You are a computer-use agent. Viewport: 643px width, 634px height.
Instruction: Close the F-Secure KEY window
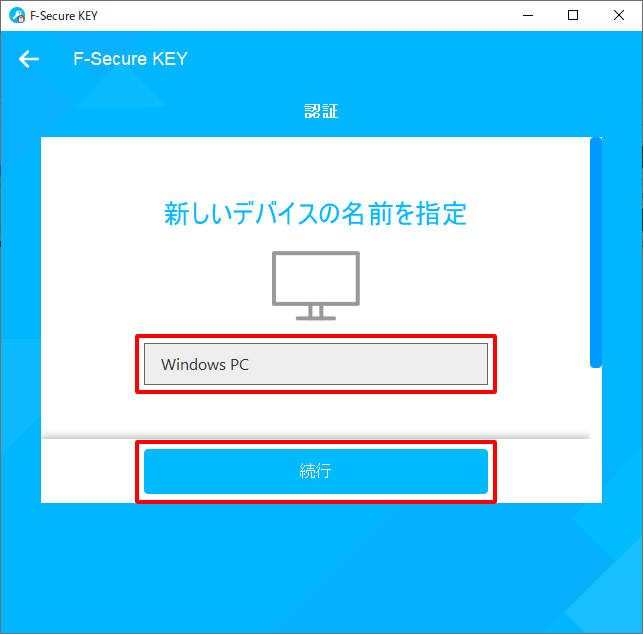click(x=619, y=16)
